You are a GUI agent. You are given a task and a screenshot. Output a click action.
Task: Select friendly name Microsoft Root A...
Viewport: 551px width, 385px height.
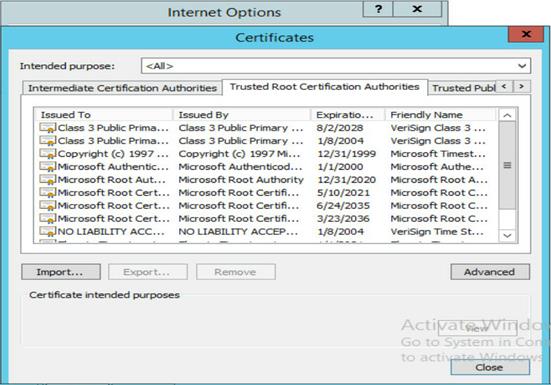tap(439, 180)
